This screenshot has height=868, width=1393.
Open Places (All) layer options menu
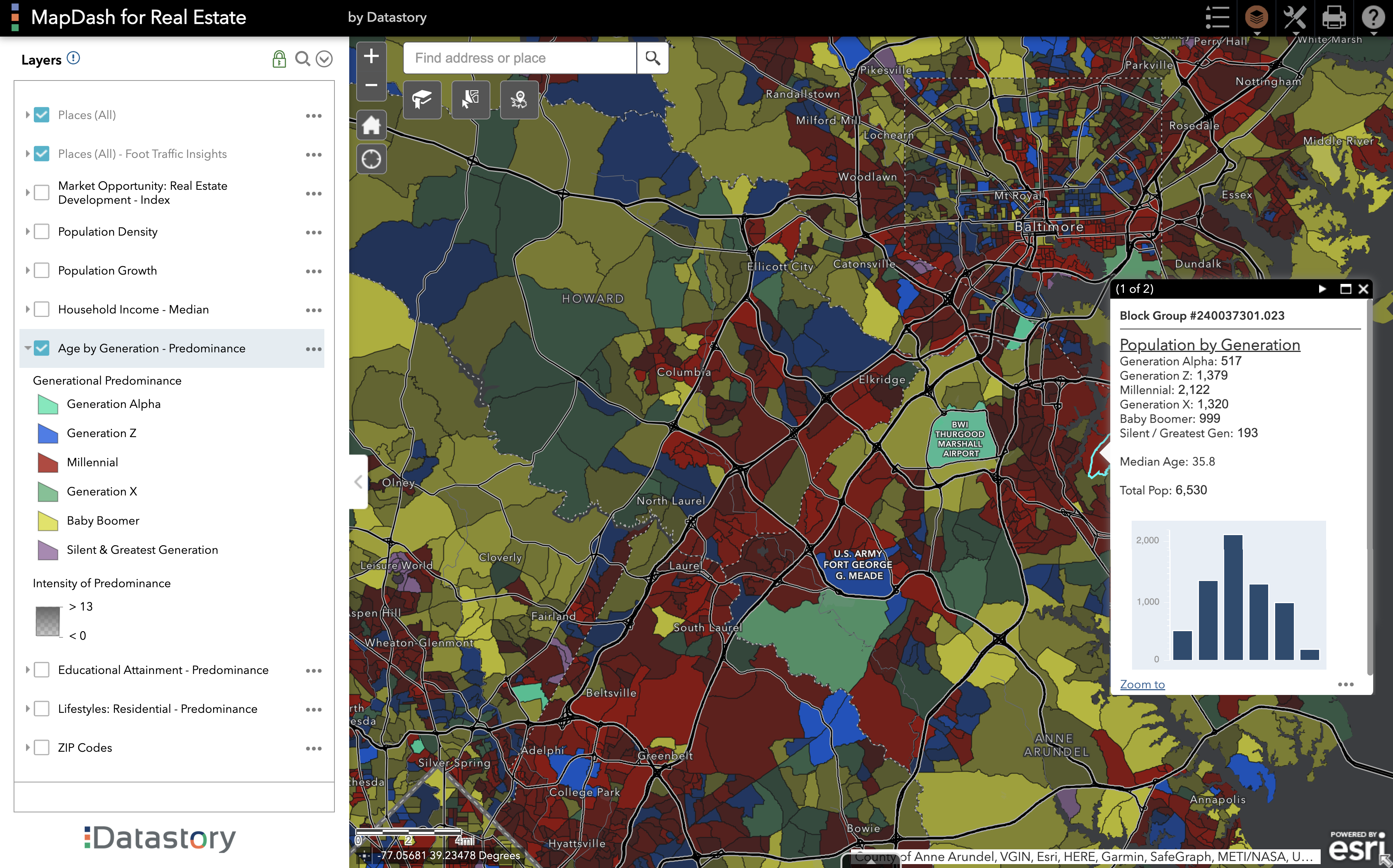313,116
